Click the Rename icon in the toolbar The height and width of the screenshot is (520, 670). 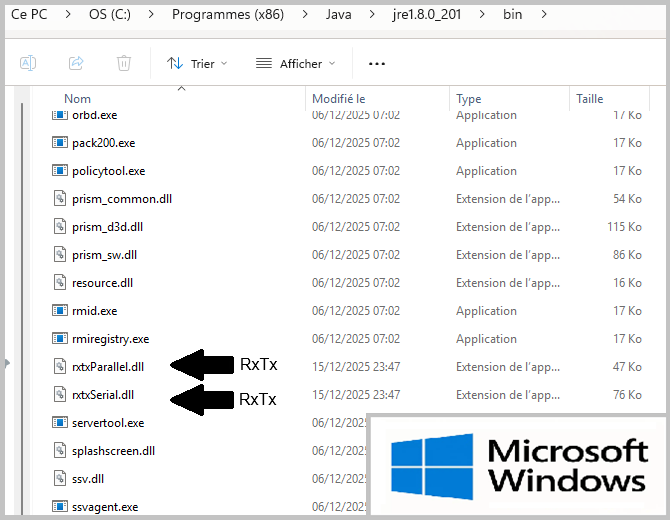click(28, 63)
